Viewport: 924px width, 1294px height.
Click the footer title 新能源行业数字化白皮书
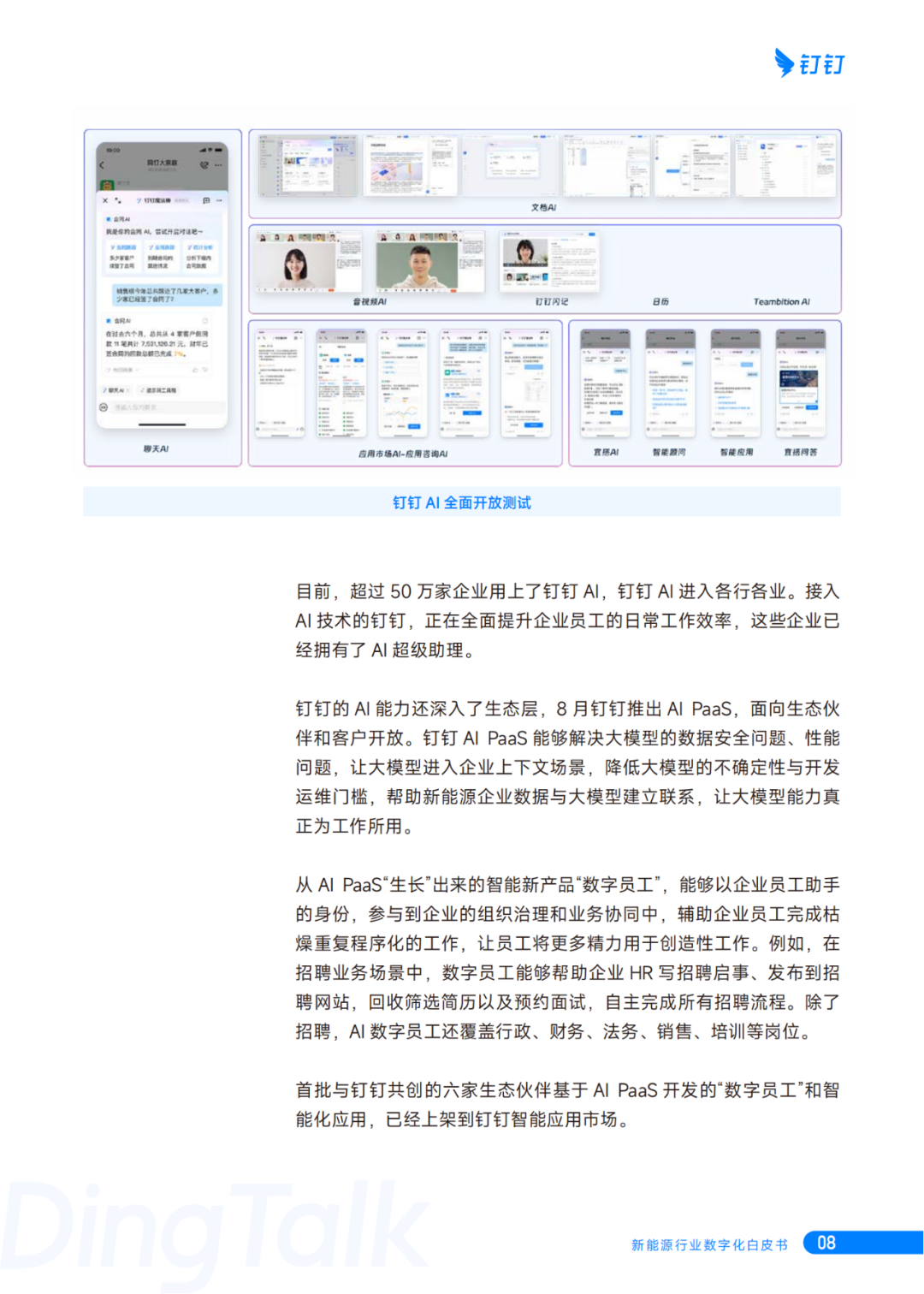click(x=709, y=1244)
